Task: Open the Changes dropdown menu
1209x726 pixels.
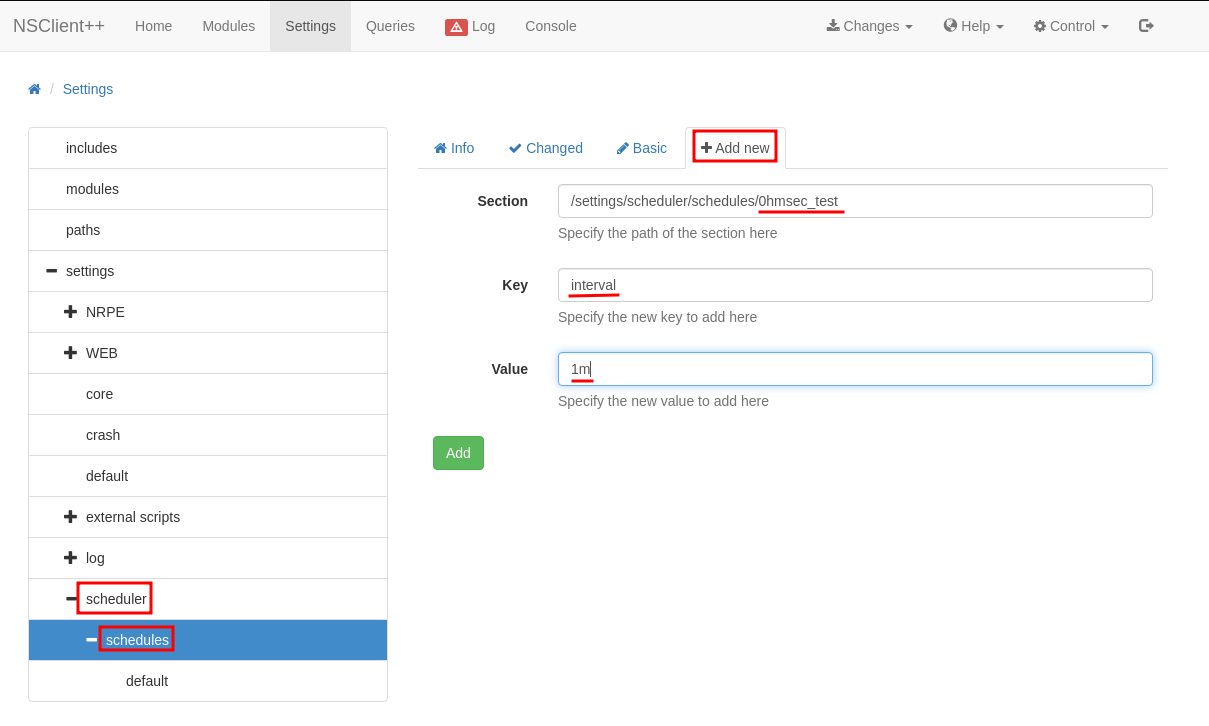Action: (869, 26)
